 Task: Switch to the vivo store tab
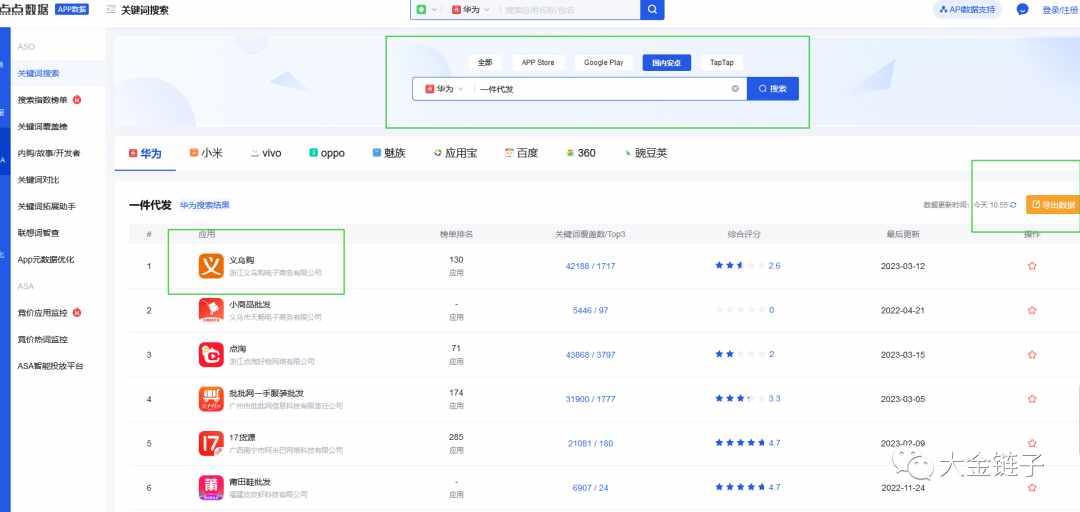pyautogui.click(x=266, y=153)
